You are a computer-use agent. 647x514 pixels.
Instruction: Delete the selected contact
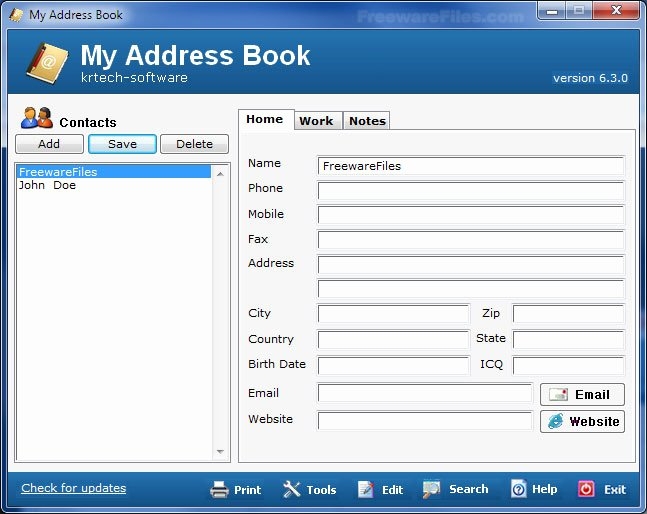click(194, 144)
